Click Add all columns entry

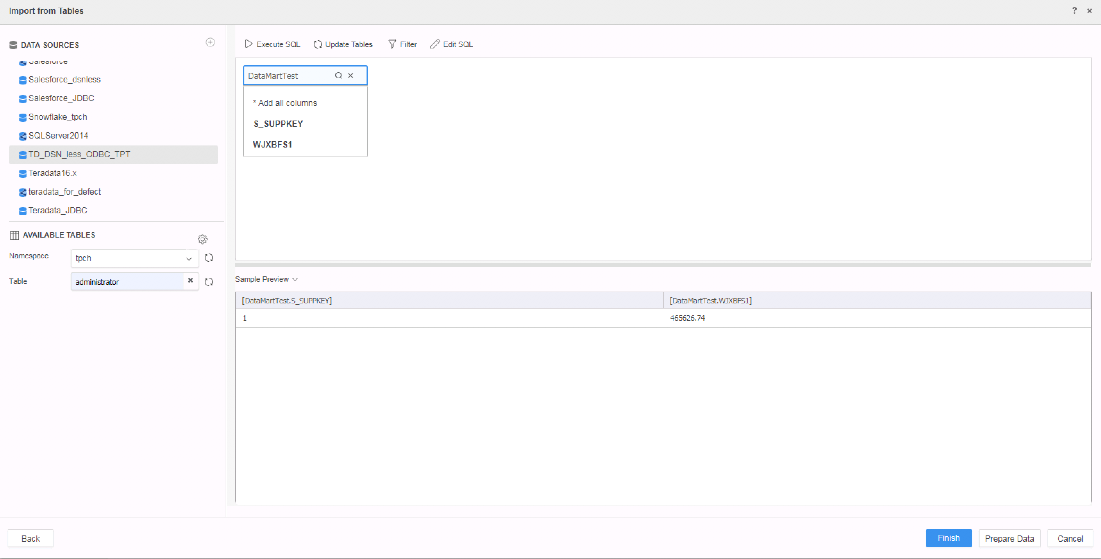click(286, 103)
